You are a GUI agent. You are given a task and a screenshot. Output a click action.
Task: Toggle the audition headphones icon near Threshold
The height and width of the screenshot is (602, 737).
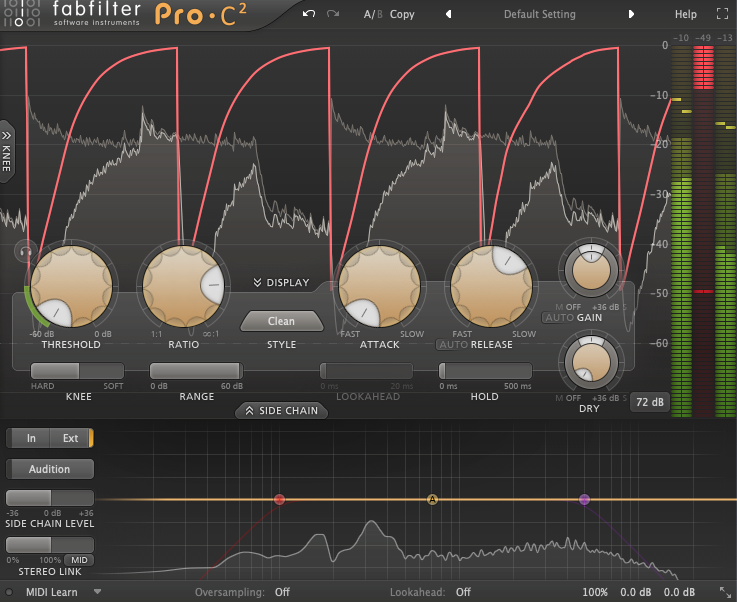coord(25,251)
